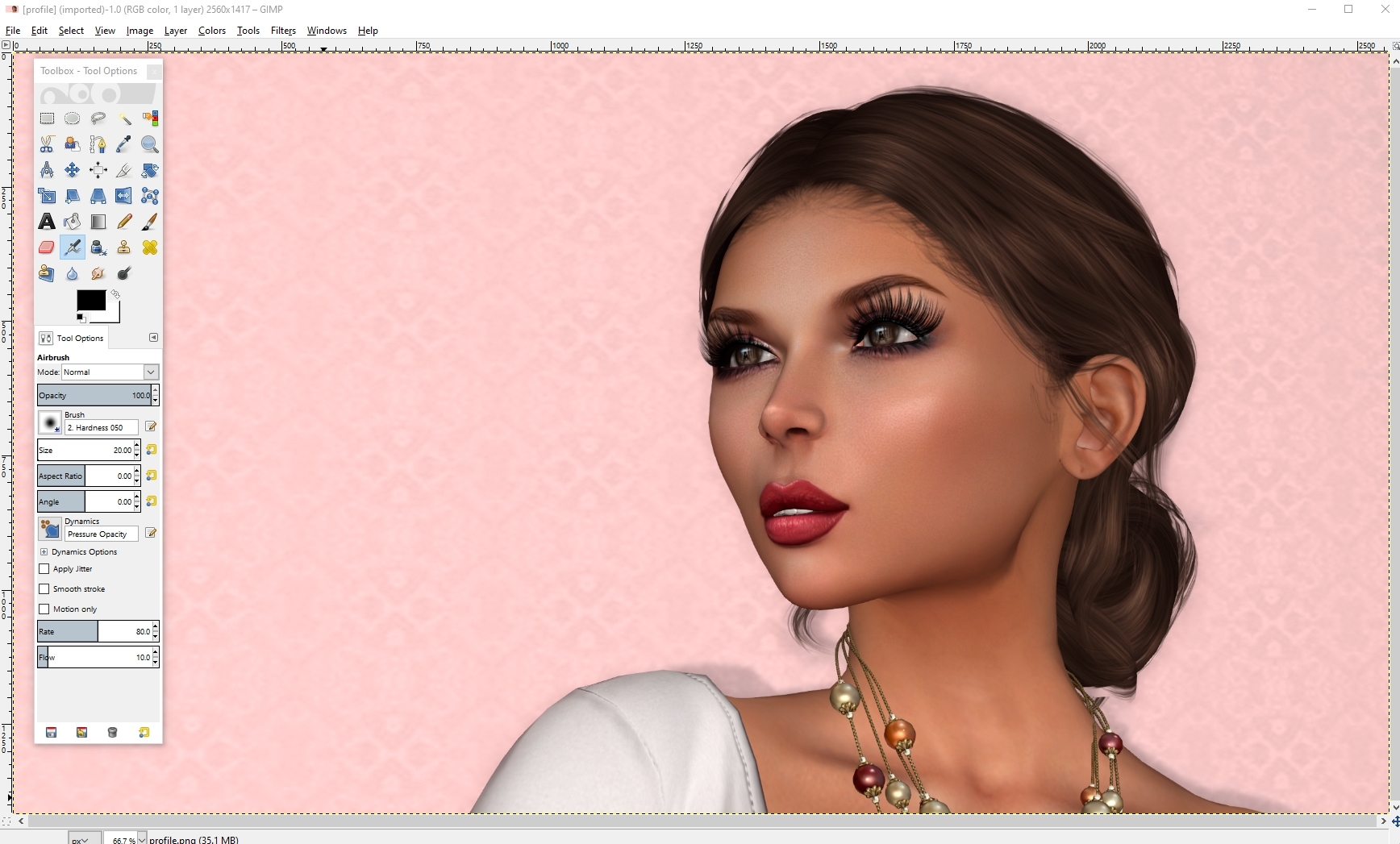
Task: Select the Flip tool
Action: (124, 196)
